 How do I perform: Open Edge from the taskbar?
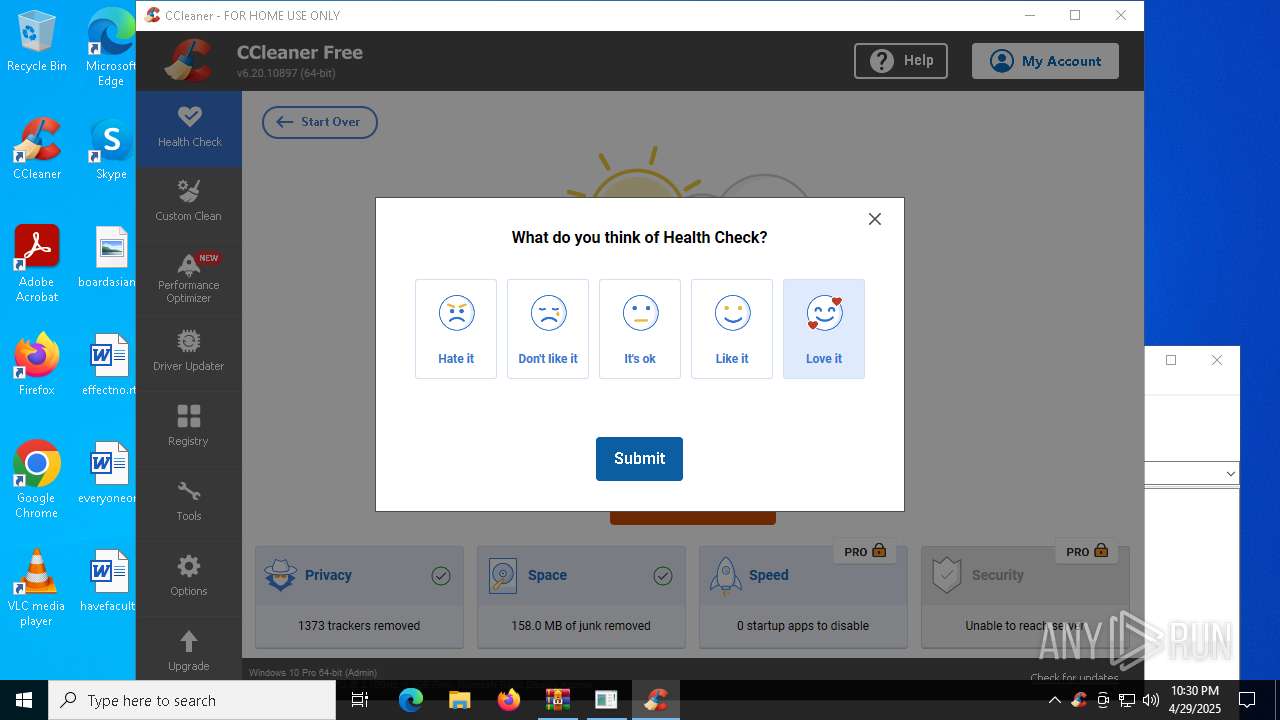[411, 700]
